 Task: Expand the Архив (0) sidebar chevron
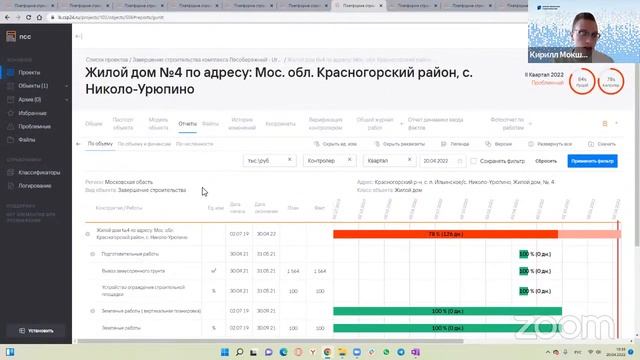point(67,100)
